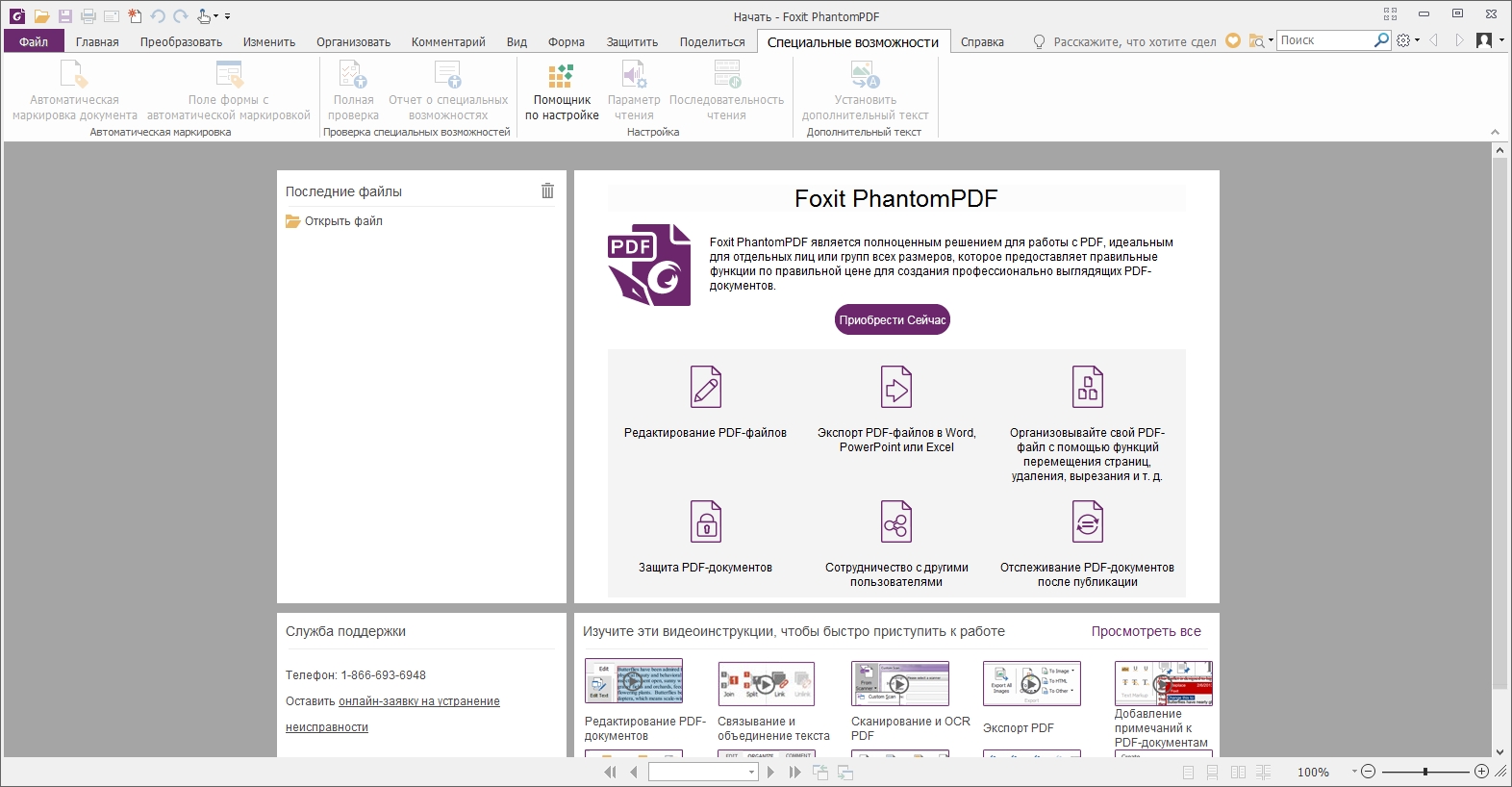This screenshot has width=1512, height=787.
Task: Click the Undo arrow in the quick access toolbar
Action: [158, 16]
